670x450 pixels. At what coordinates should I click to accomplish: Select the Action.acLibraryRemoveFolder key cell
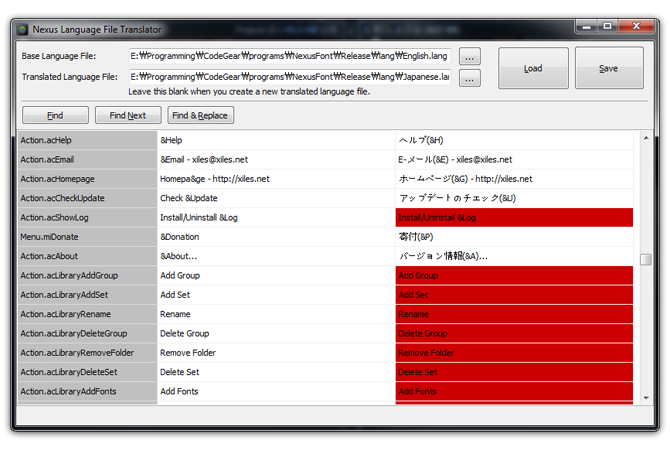pyautogui.click(x=87, y=353)
